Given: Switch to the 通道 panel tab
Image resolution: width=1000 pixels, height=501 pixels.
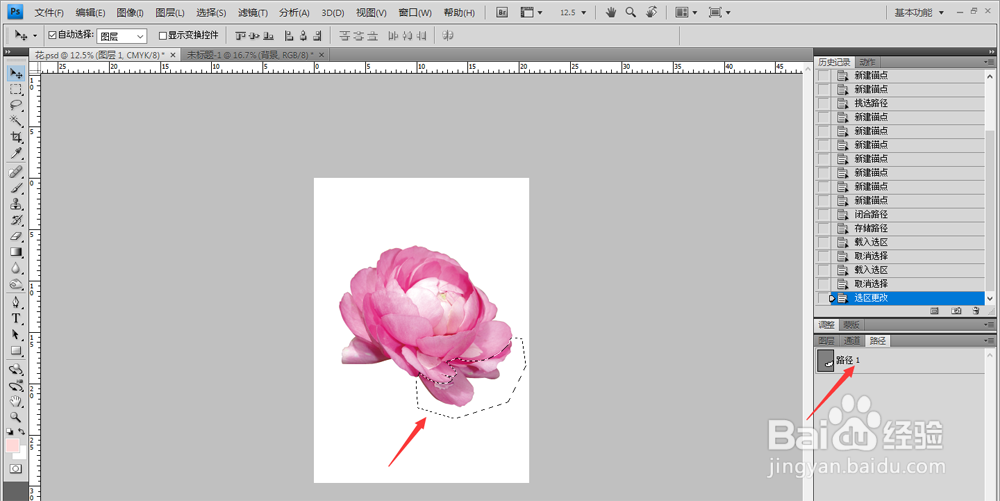Looking at the screenshot, I should [x=852, y=341].
